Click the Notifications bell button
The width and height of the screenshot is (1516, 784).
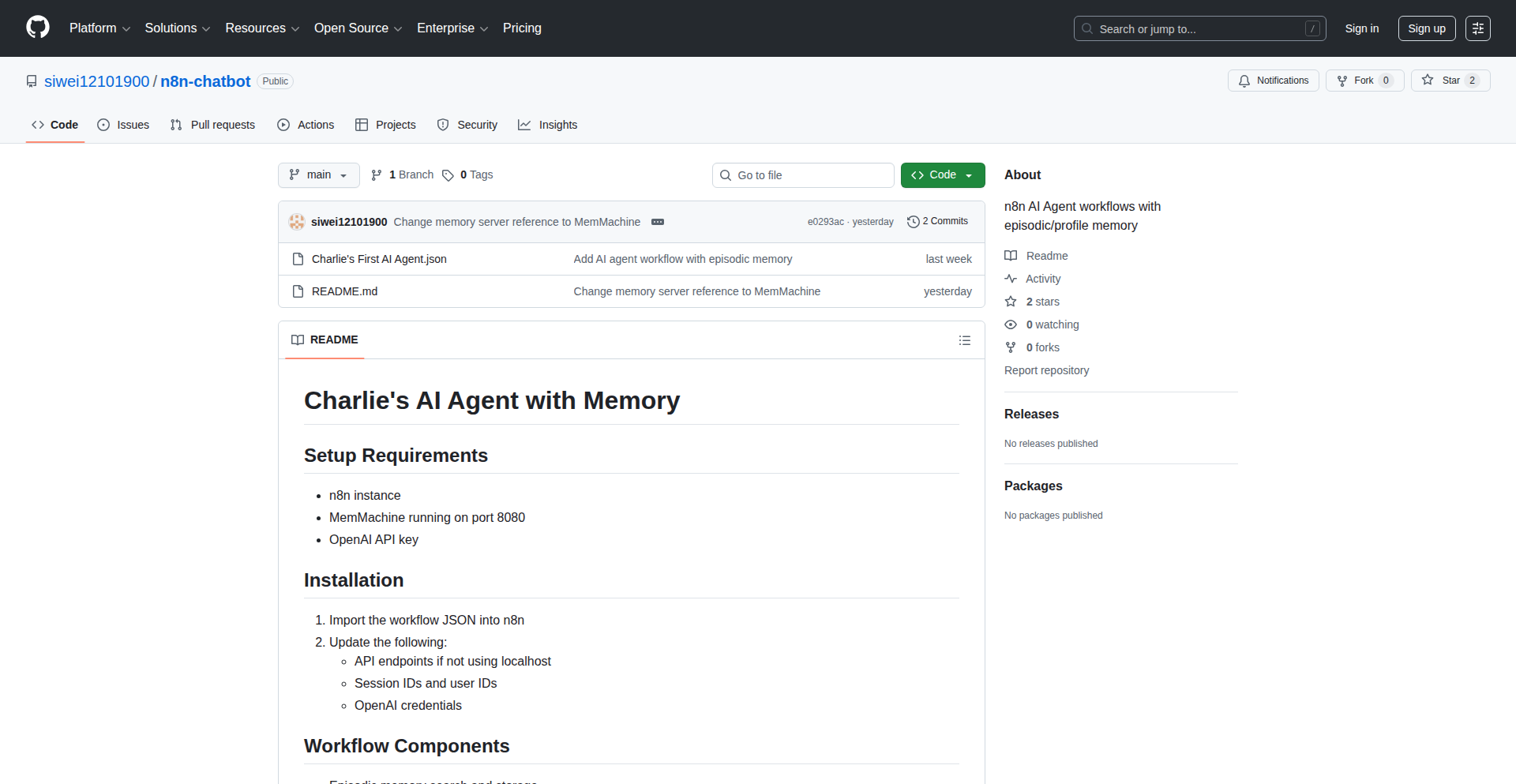1273,81
